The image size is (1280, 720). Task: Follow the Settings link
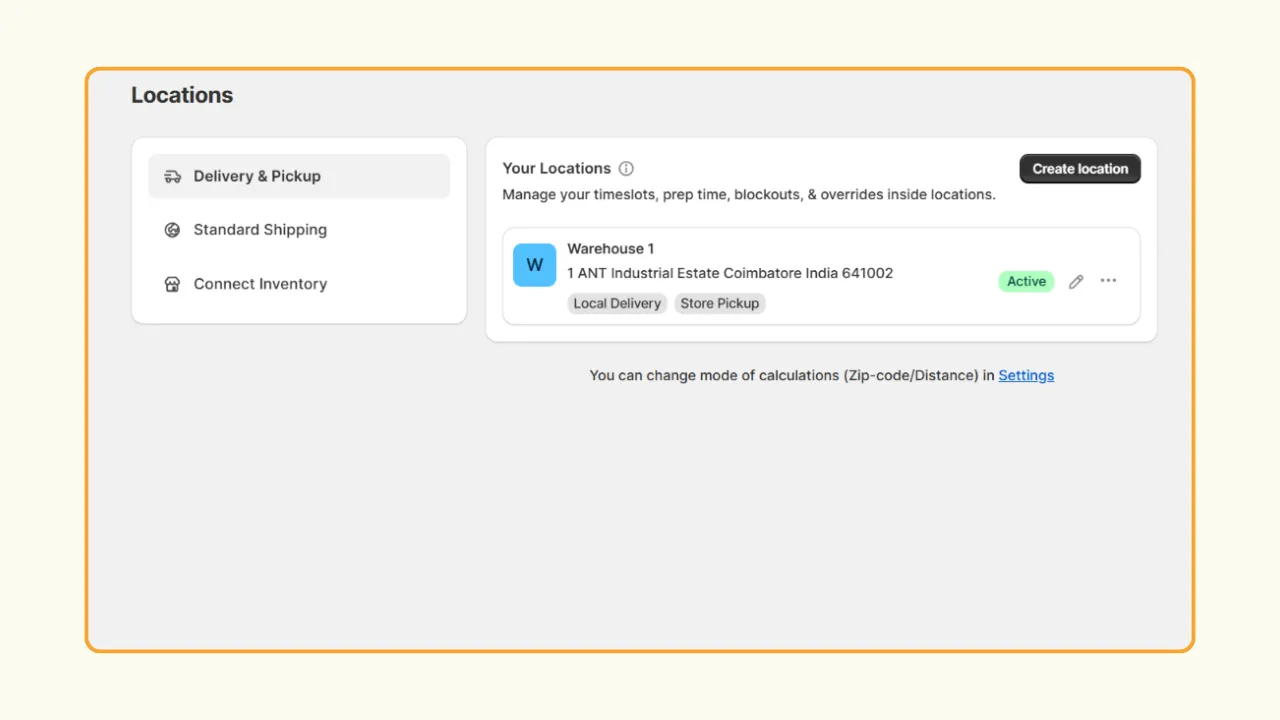[x=1026, y=375]
